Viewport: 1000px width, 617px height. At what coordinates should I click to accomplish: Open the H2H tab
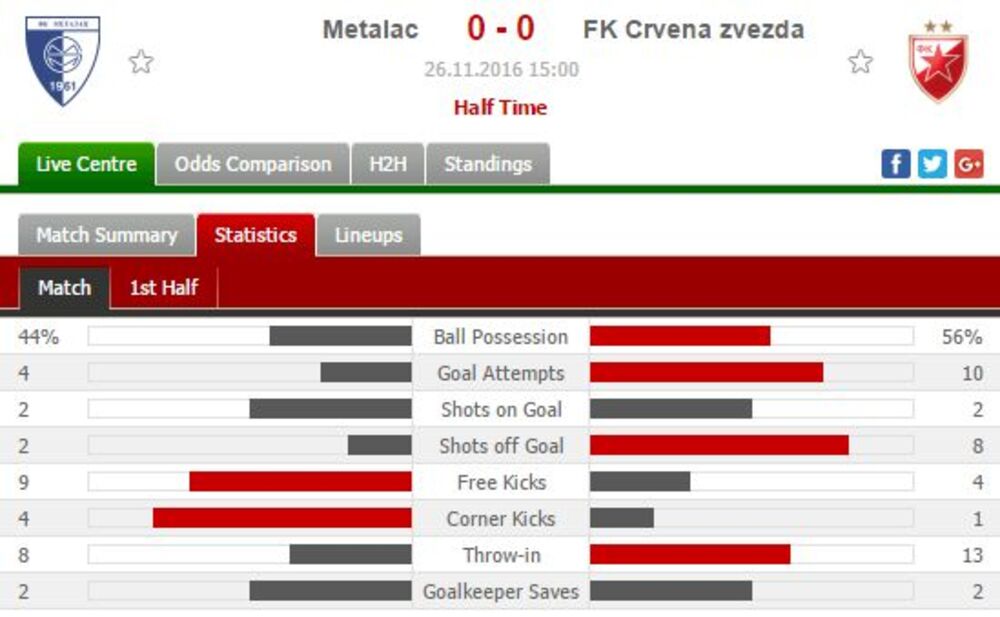(388, 164)
